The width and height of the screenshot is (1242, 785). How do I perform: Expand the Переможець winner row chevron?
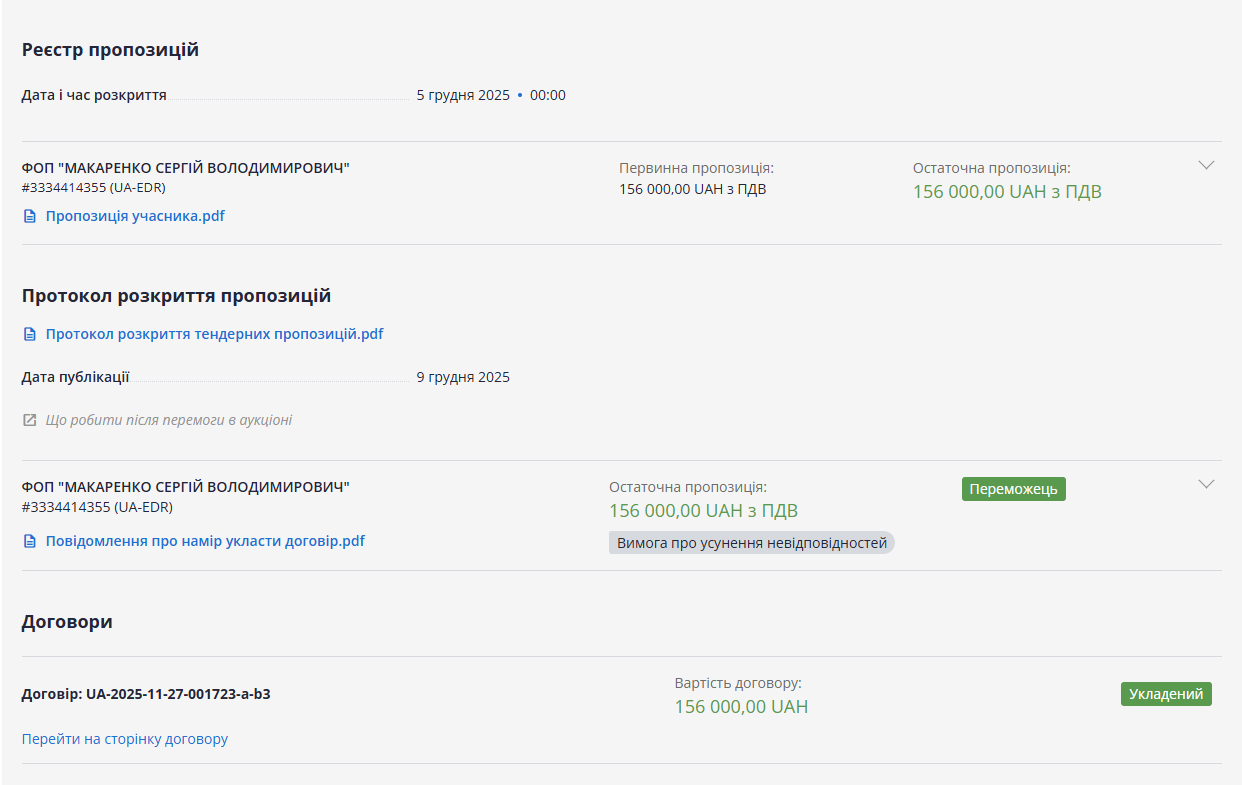pyautogui.click(x=1206, y=484)
